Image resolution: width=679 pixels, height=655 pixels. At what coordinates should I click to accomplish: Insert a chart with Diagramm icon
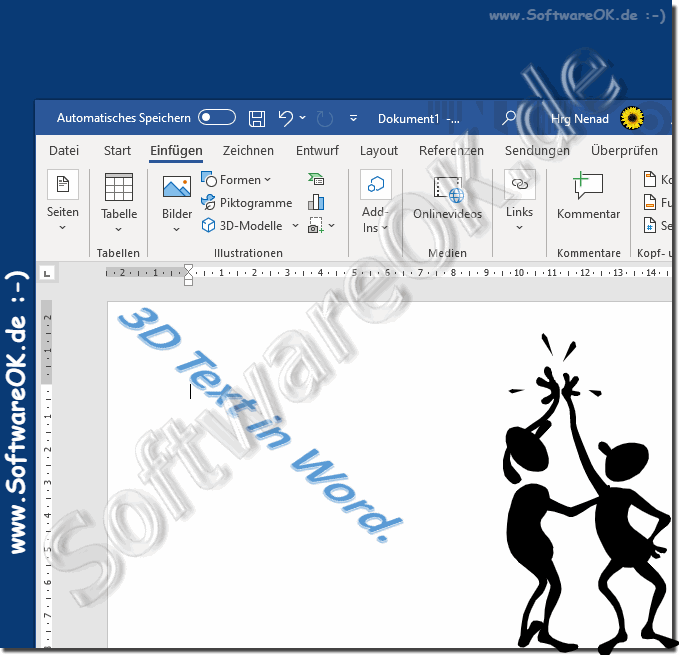[316, 202]
